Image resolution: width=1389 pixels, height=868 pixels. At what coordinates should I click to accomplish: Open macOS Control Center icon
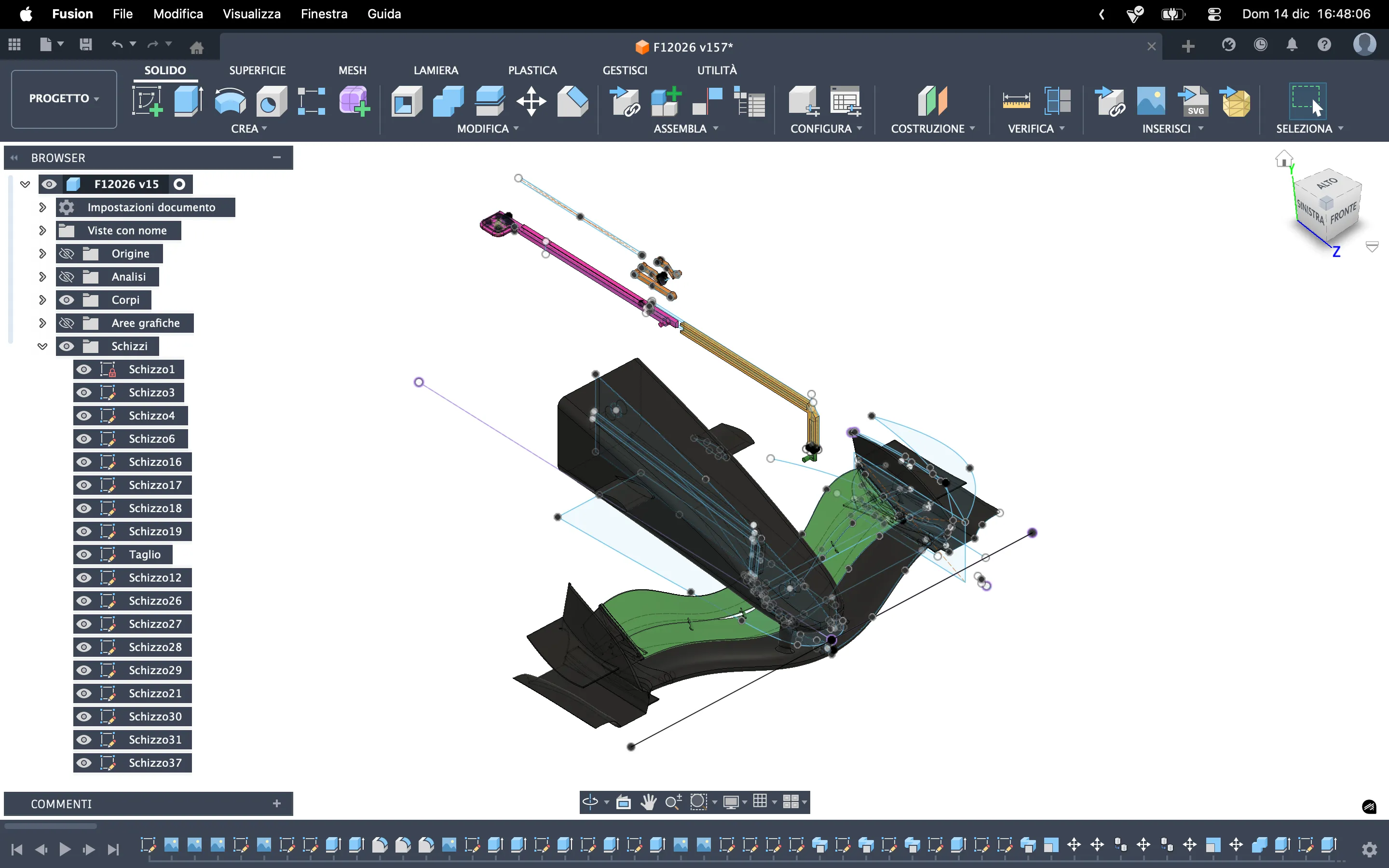[x=1214, y=14]
